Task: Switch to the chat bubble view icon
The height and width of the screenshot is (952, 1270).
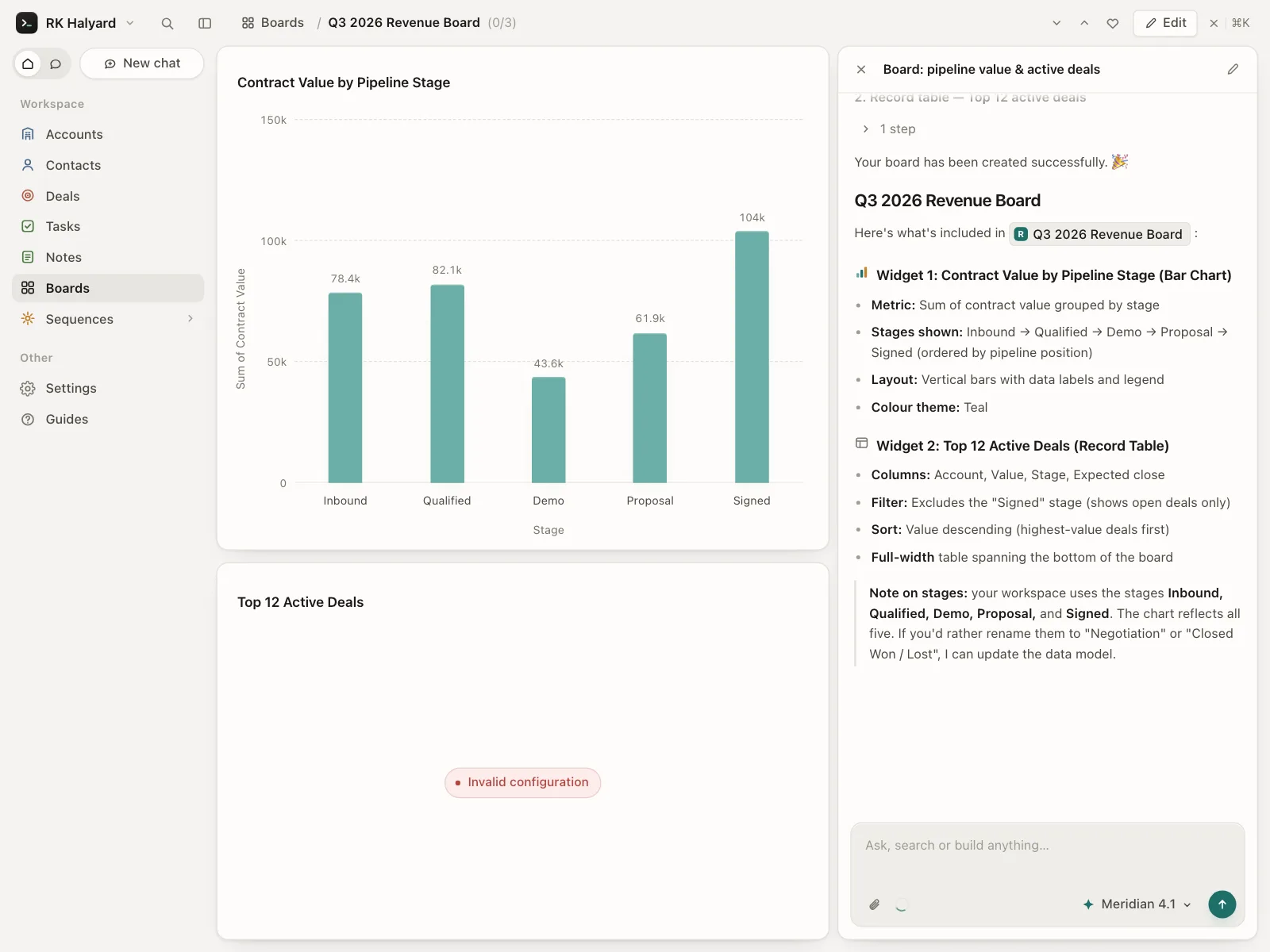Action: [56, 63]
